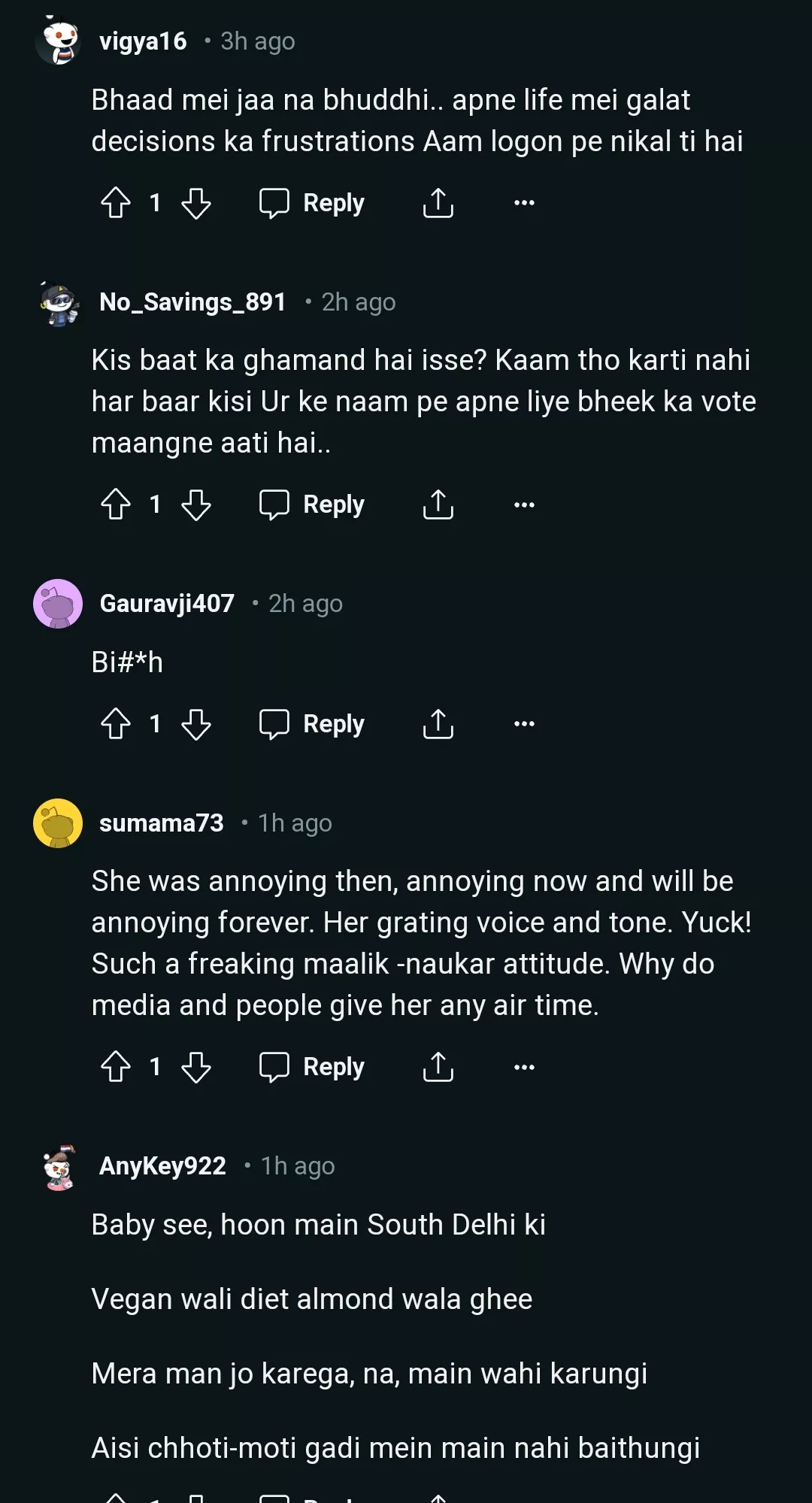812x1503 pixels.
Task: Downvote the Gauravji407 comment
Action: point(196,724)
